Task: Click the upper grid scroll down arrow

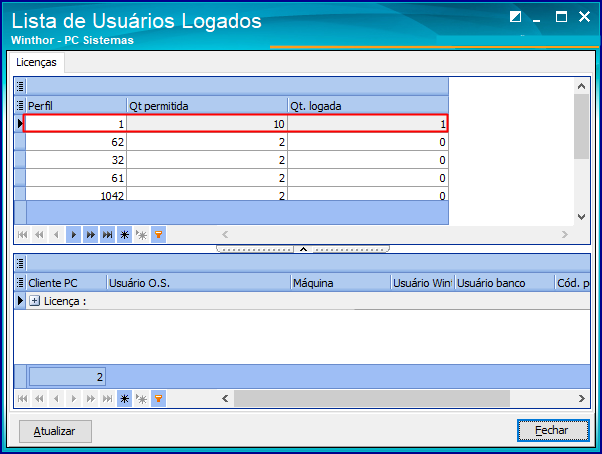Action: pos(581,217)
